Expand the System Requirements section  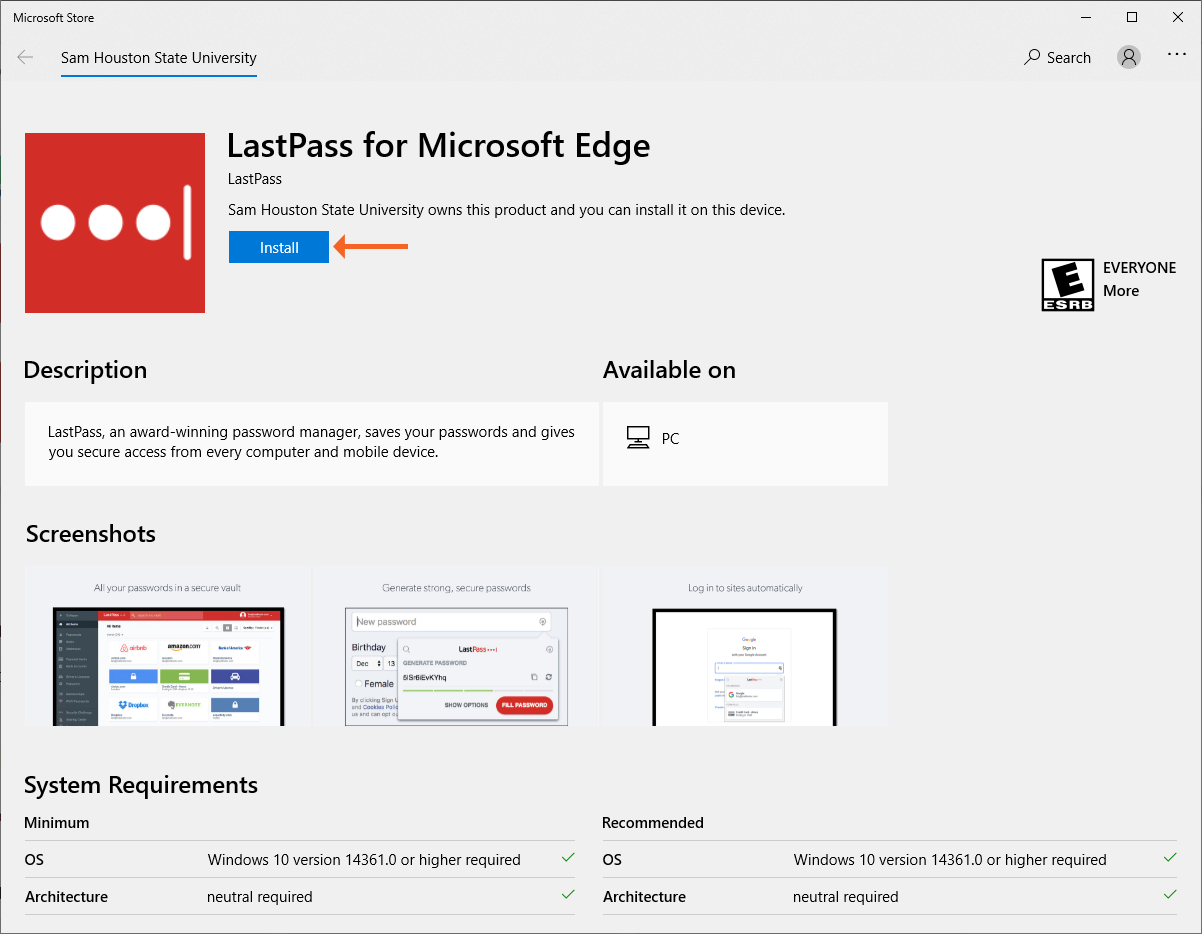coord(140,786)
